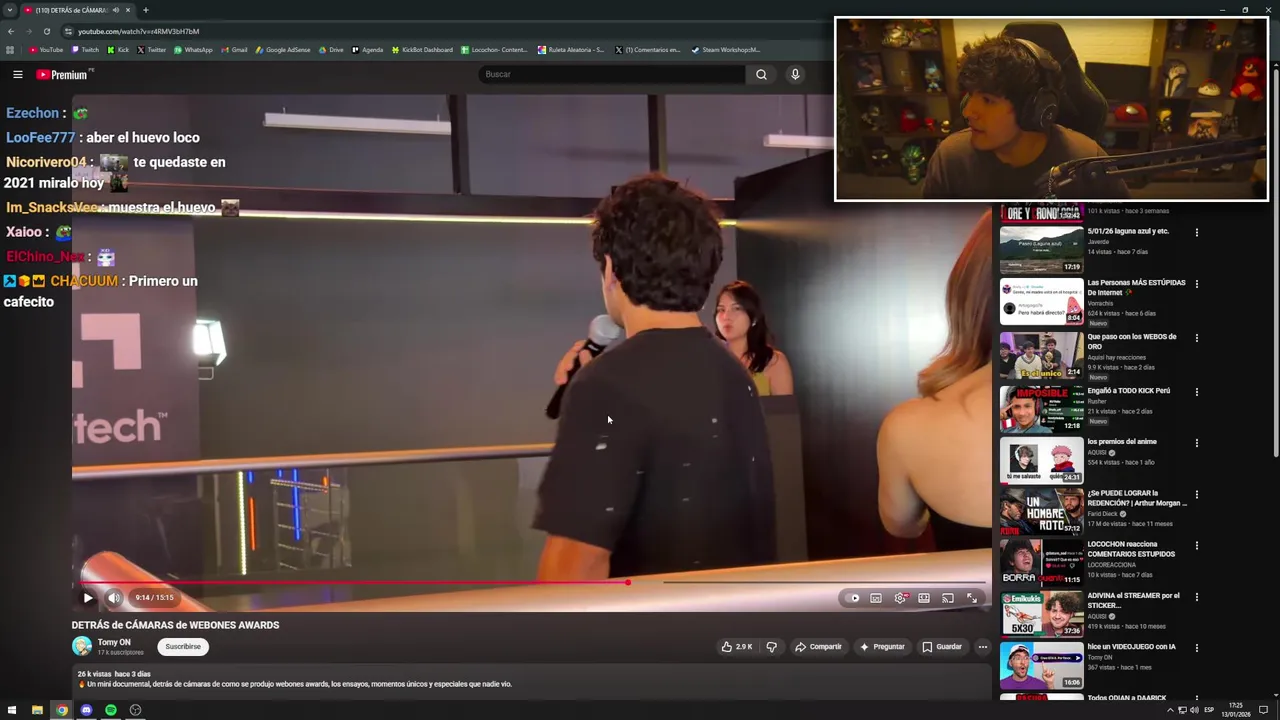Open Tomy ON channel name link
1280x720 pixels.
[114, 642]
